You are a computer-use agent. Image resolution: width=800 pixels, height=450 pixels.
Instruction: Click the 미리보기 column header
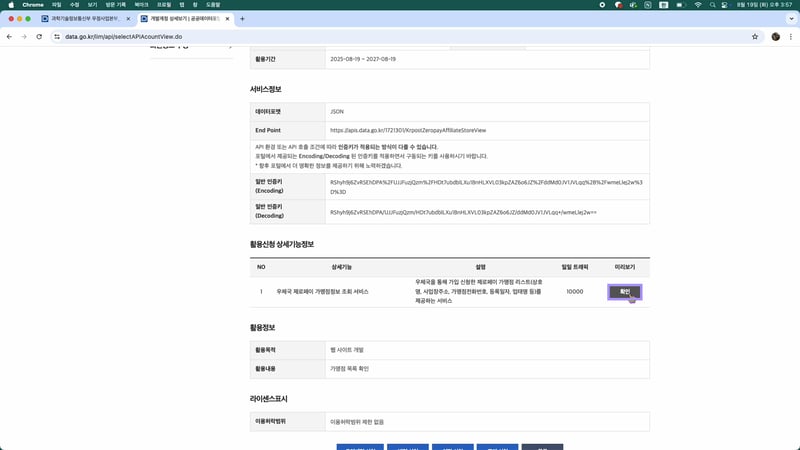pyautogui.click(x=624, y=267)
